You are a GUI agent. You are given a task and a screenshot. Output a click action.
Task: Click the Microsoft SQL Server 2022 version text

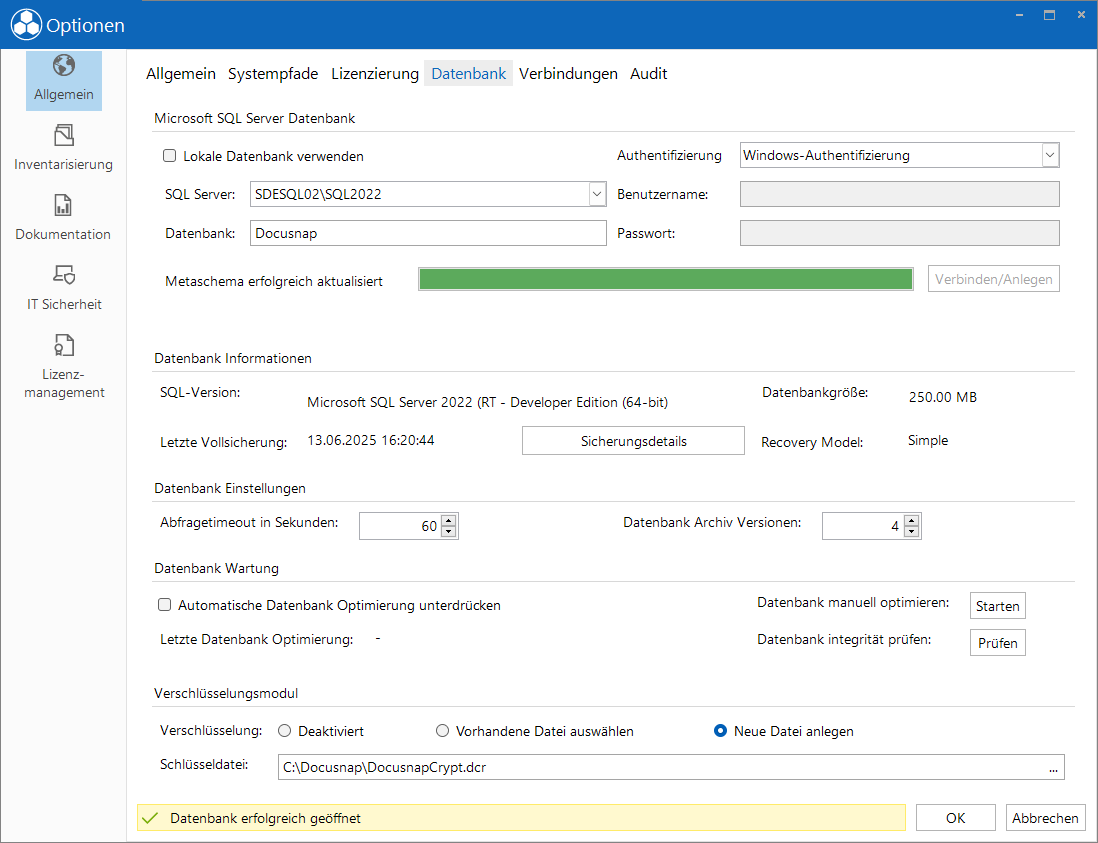coord(487,403)
